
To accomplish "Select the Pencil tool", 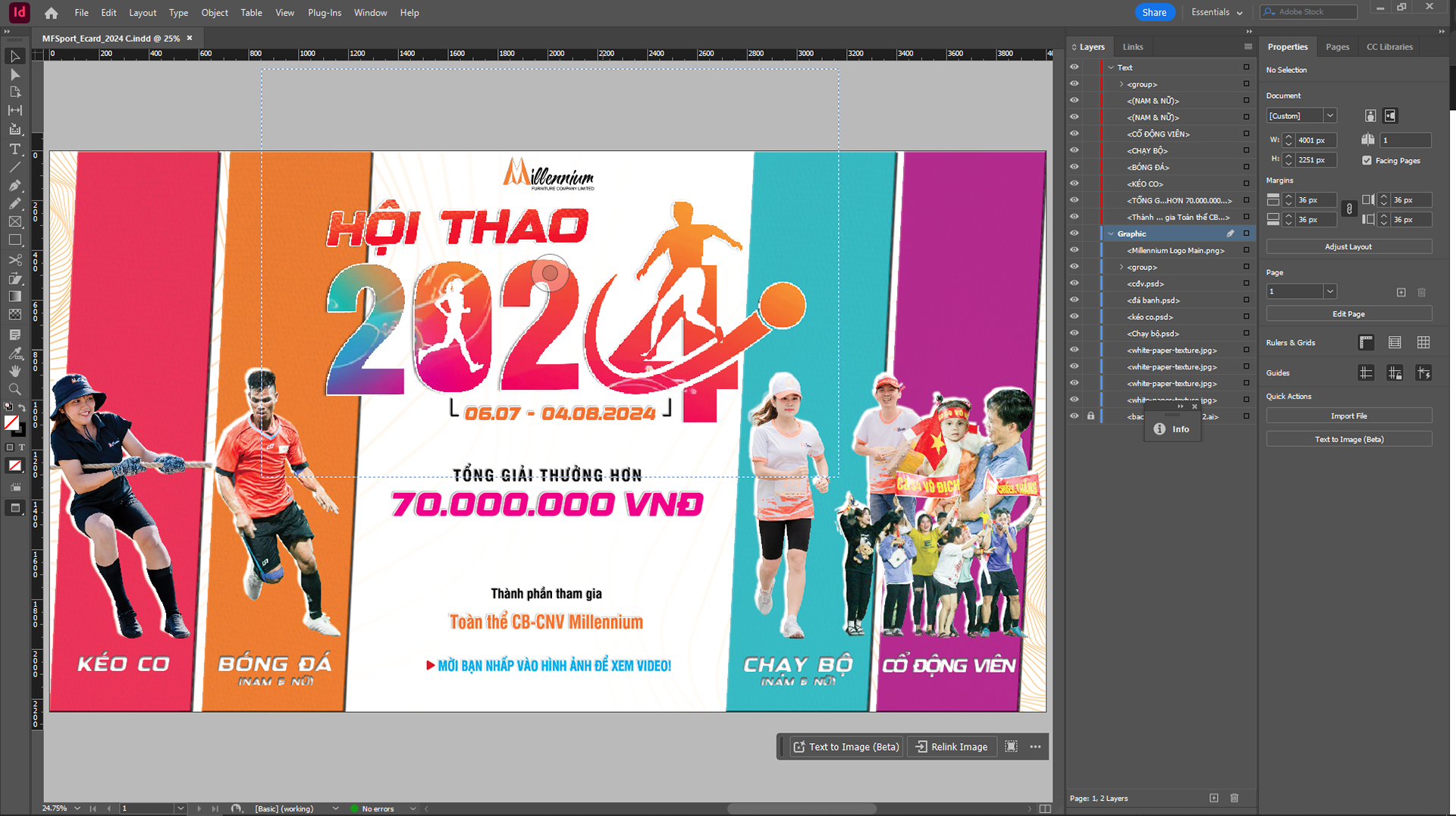I will [14, 203].
